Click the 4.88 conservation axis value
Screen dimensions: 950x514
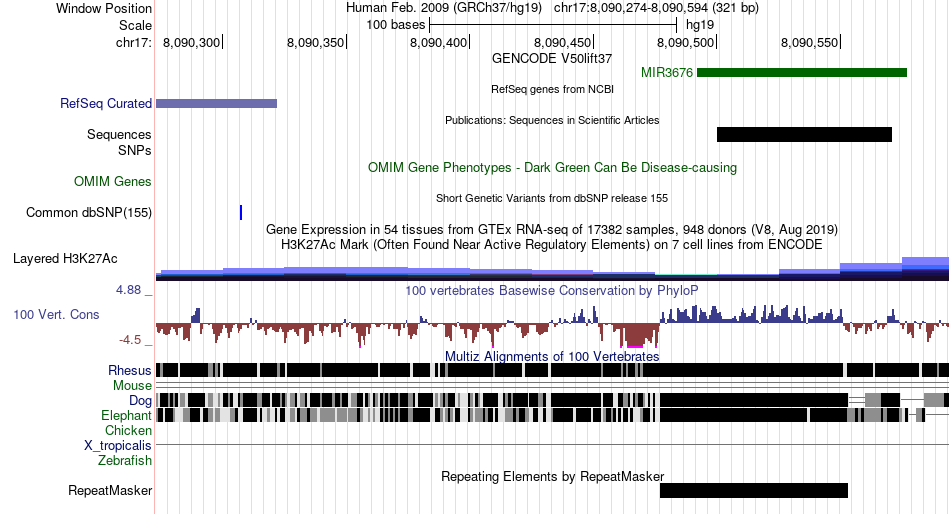(x=128, y=290)
